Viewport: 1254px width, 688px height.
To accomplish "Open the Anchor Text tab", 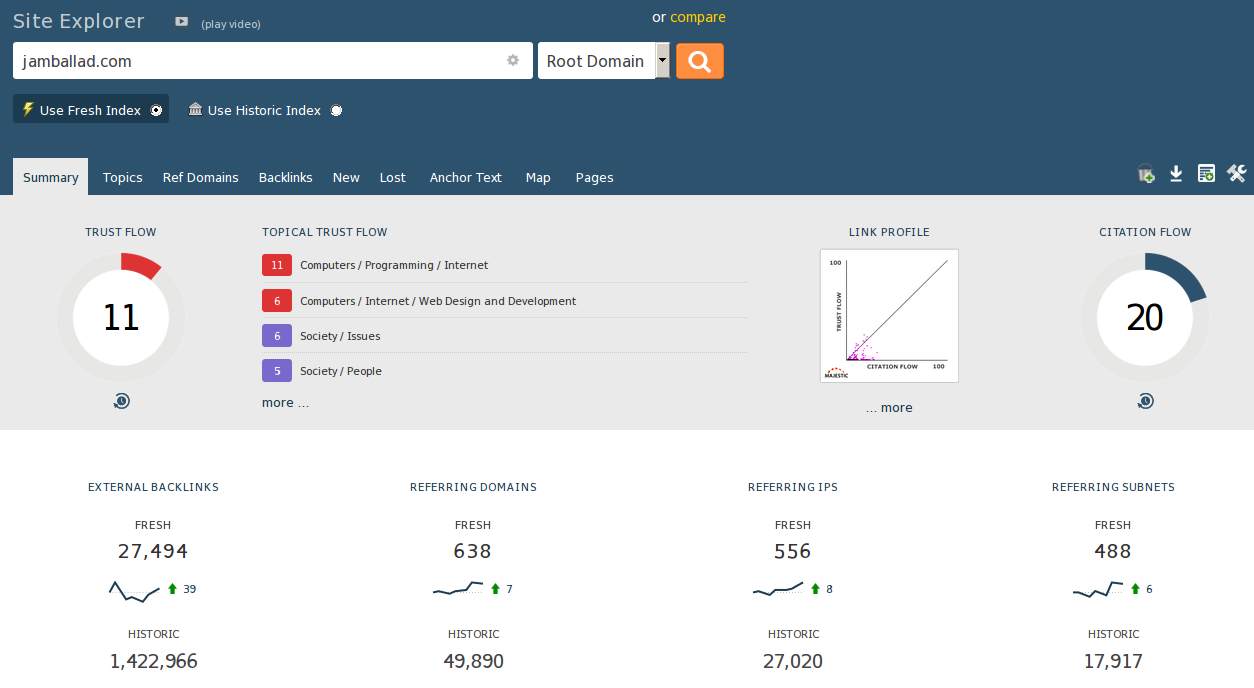I will (x=465, y=177).
